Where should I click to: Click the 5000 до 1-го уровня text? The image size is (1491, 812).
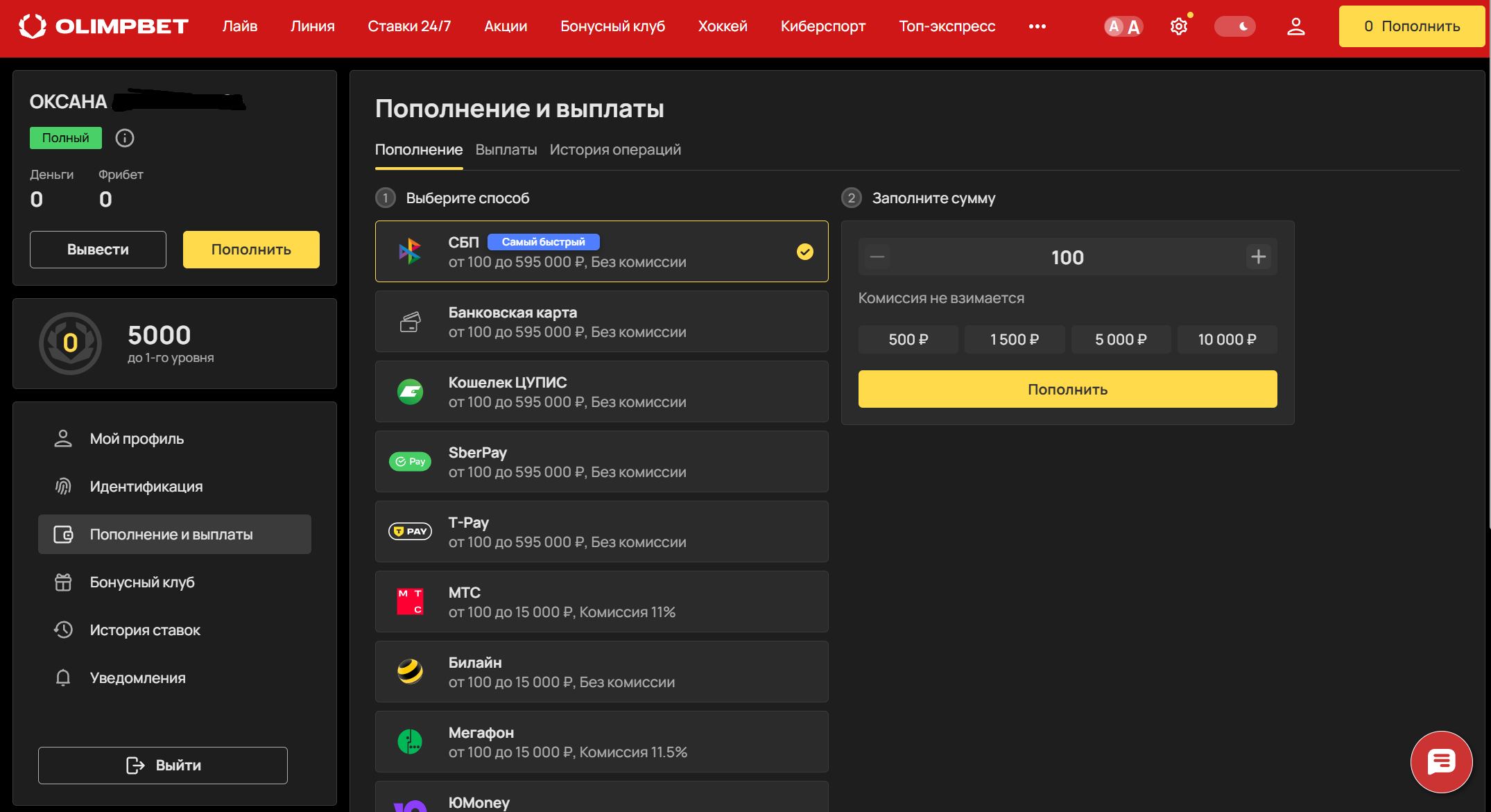click(x=171, y=343)
